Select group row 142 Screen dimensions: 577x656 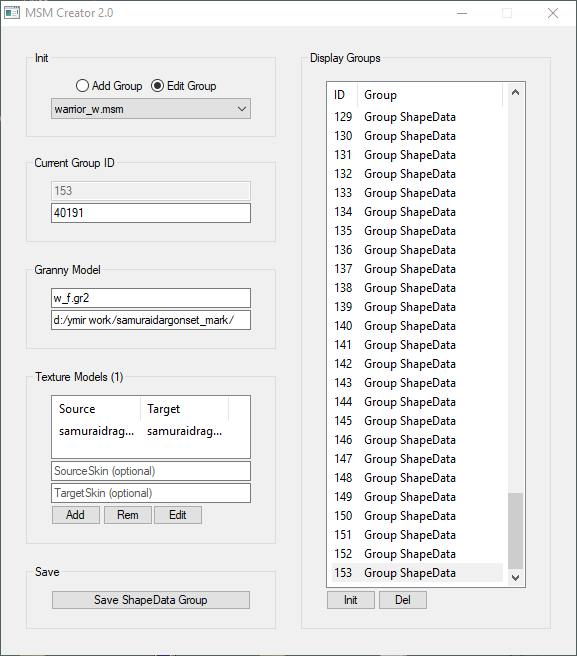coord(417,364)
